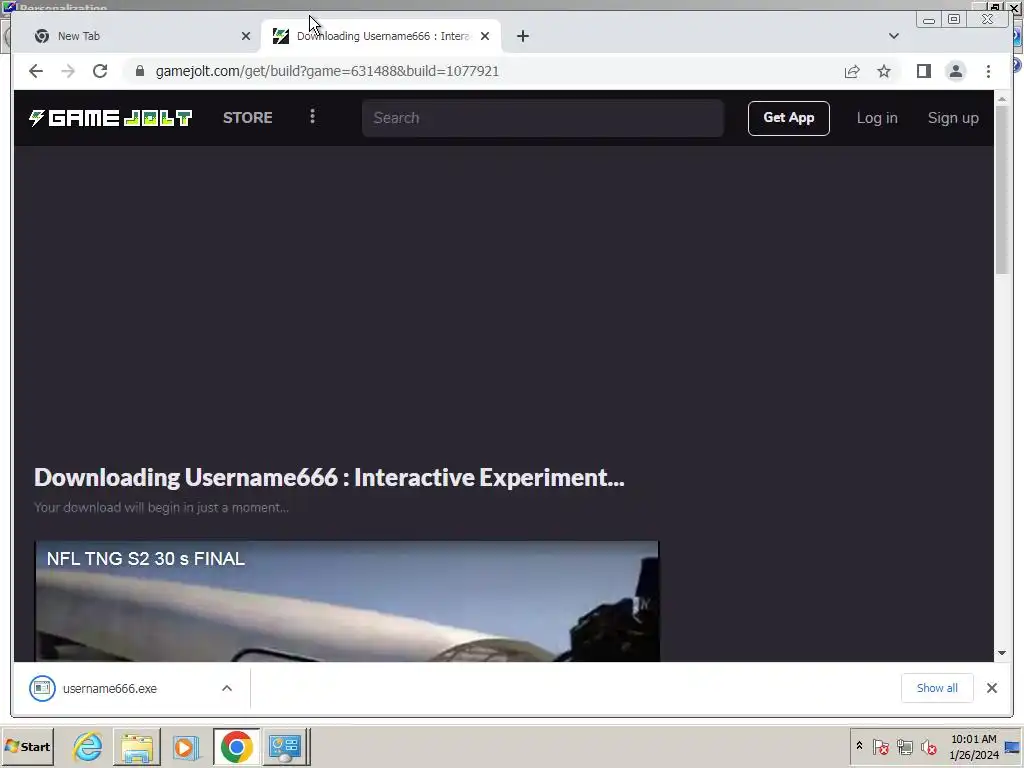Open the Windows Start menu
This screenshot has width=1024, height=768.
[28, 746]
